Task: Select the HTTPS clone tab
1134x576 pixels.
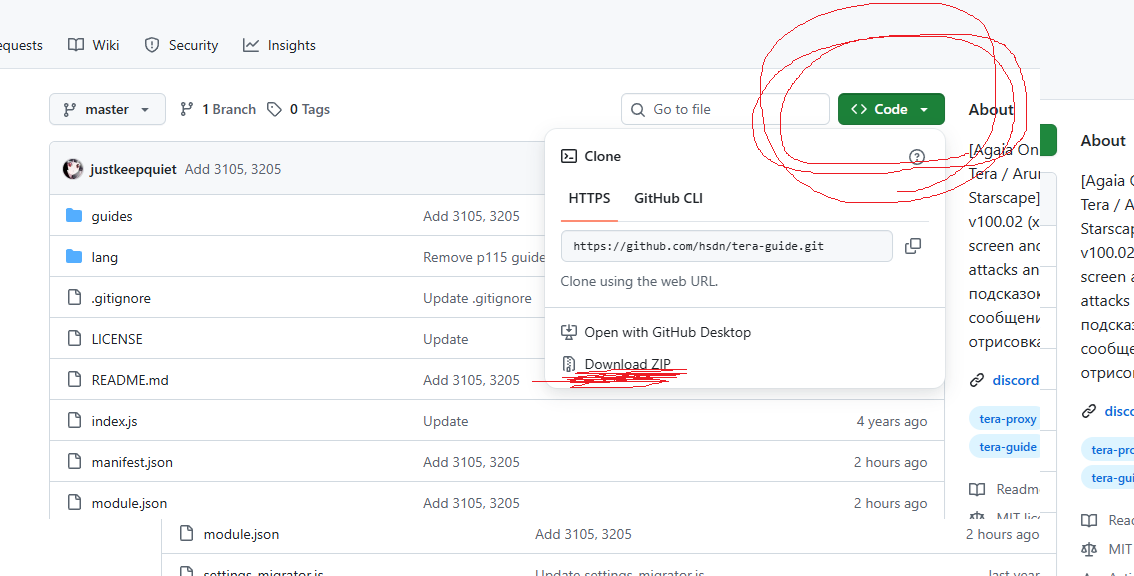Action: click(589, 198)
